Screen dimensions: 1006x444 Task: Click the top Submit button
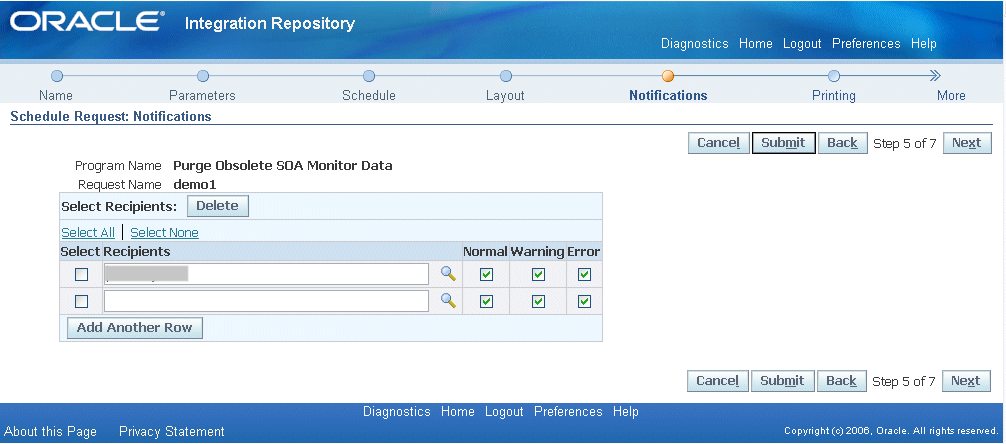[x=783, y=143]
